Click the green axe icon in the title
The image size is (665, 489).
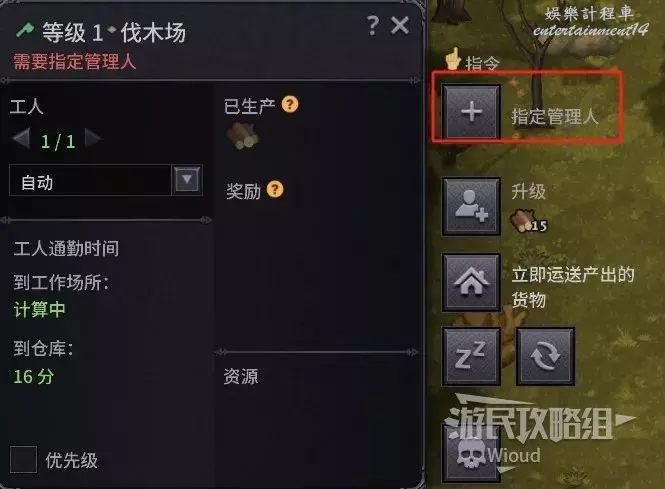point(25,31)
